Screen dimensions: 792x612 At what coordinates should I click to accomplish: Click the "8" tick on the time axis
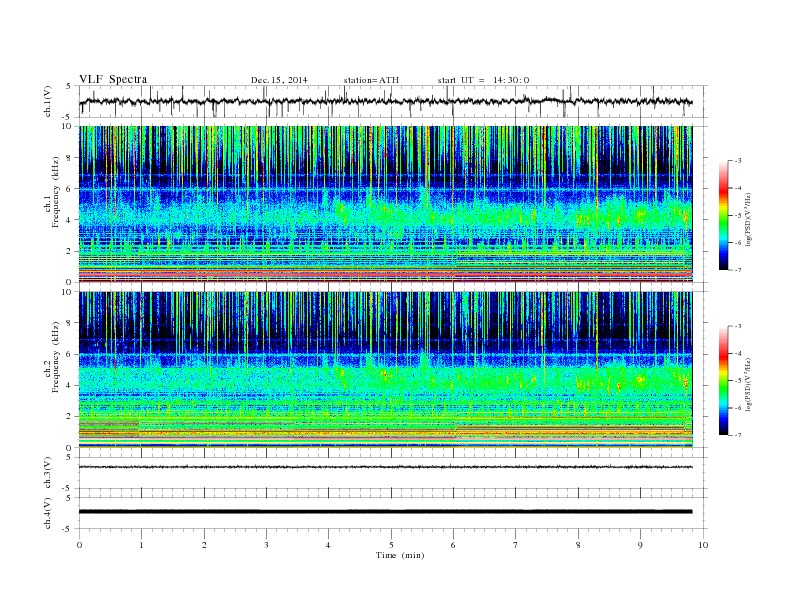coord(578,545)
